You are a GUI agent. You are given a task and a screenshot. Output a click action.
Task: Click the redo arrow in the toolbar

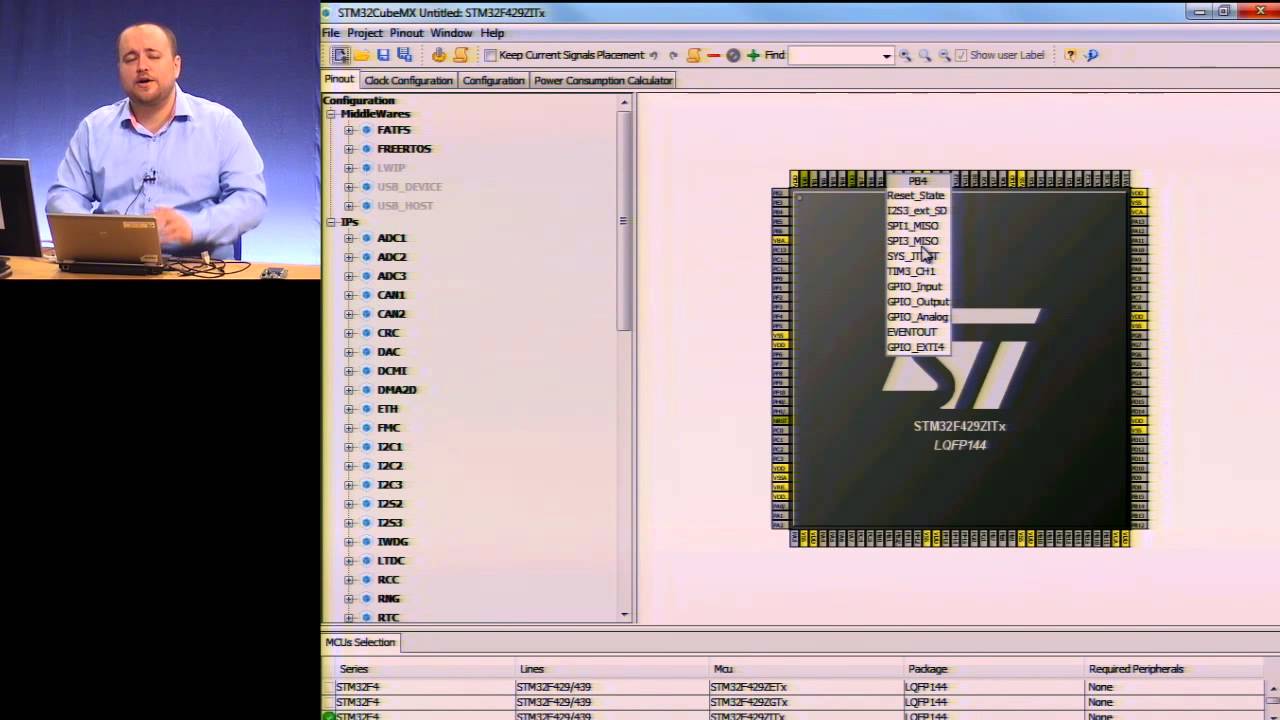tap(673, 55)
